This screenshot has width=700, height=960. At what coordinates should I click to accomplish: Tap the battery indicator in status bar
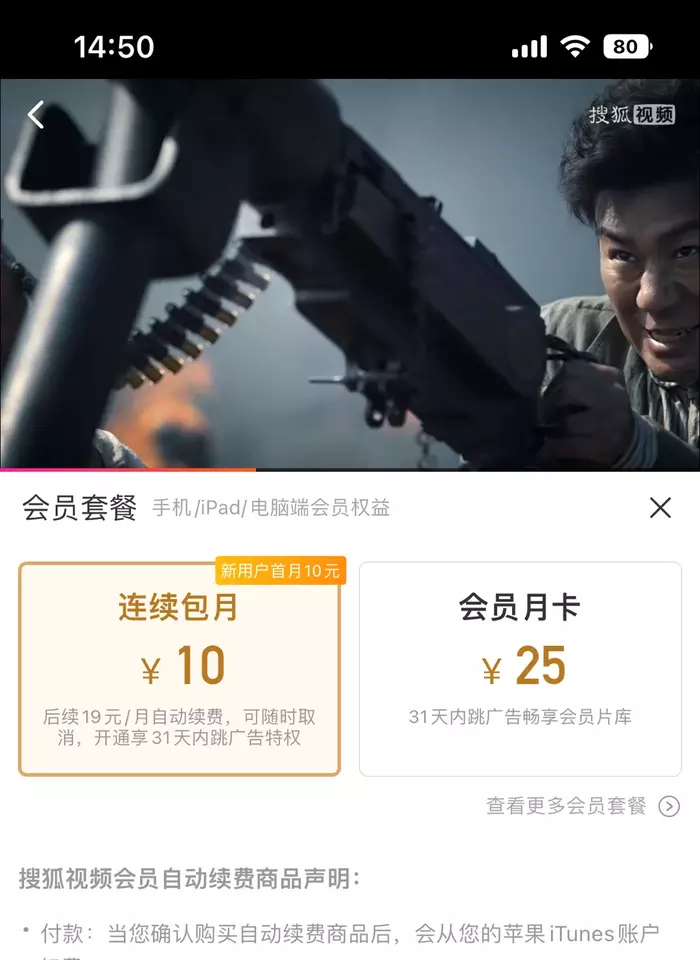pos(628,47)
